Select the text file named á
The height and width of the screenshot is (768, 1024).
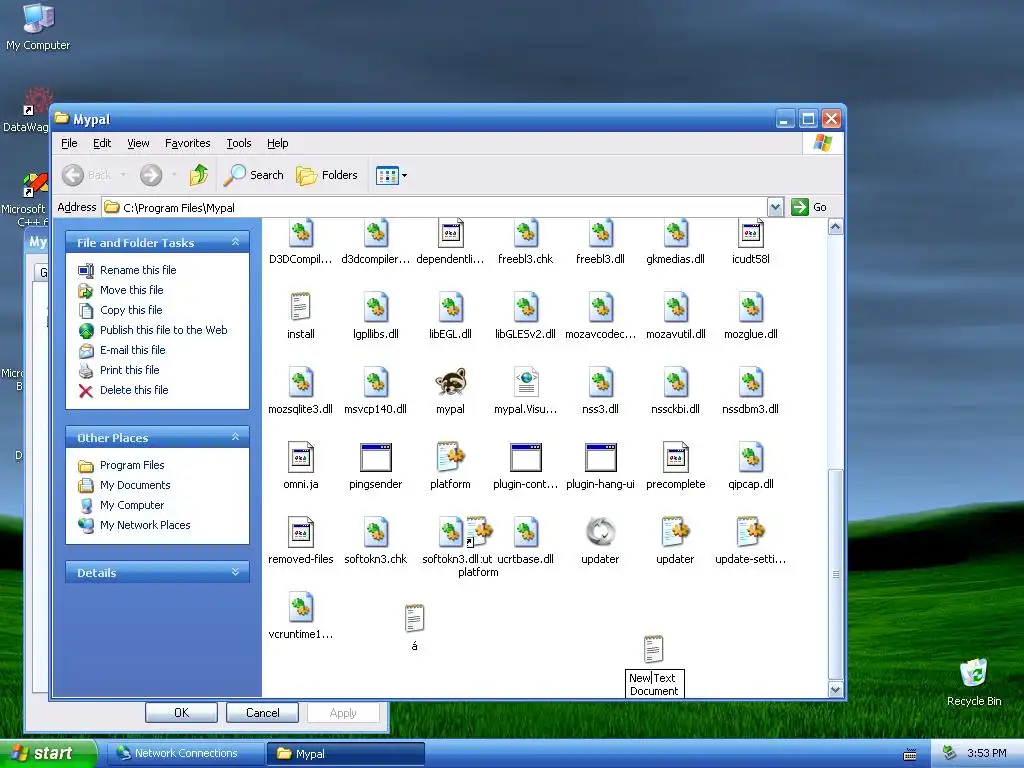[414, 619]
